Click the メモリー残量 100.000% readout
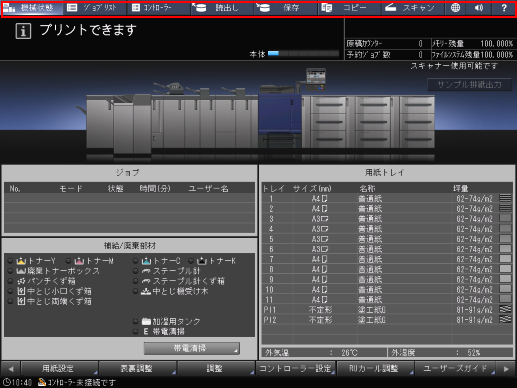This screenshot has height=388, width=517. click(x=473, y=44)
